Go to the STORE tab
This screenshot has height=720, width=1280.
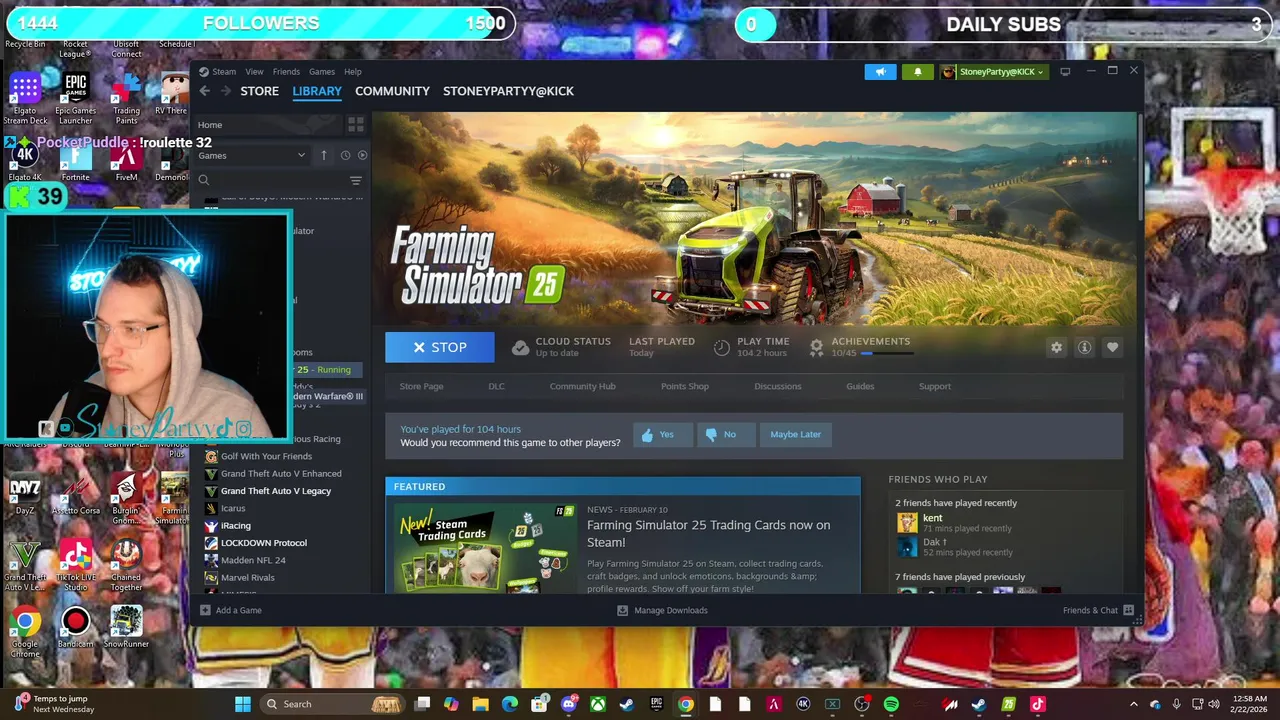259,91
